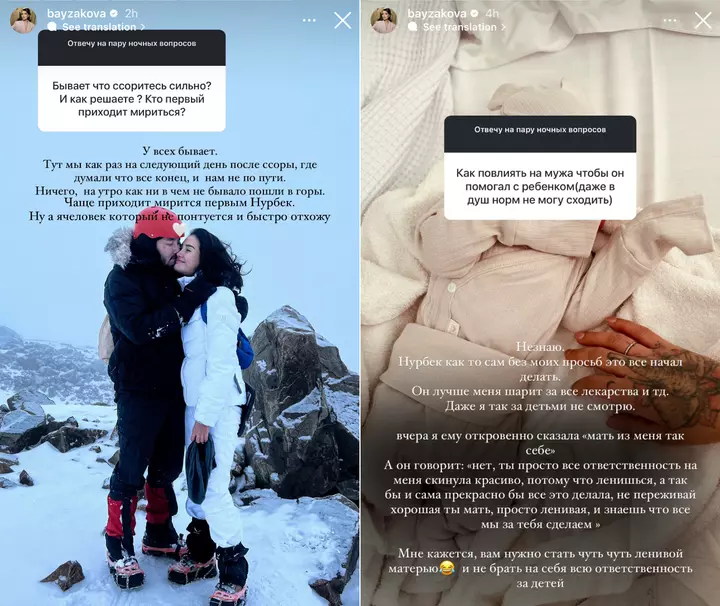720x606 pixels.
Task: Close the right story with X
Action: click(x=703, y=21)
